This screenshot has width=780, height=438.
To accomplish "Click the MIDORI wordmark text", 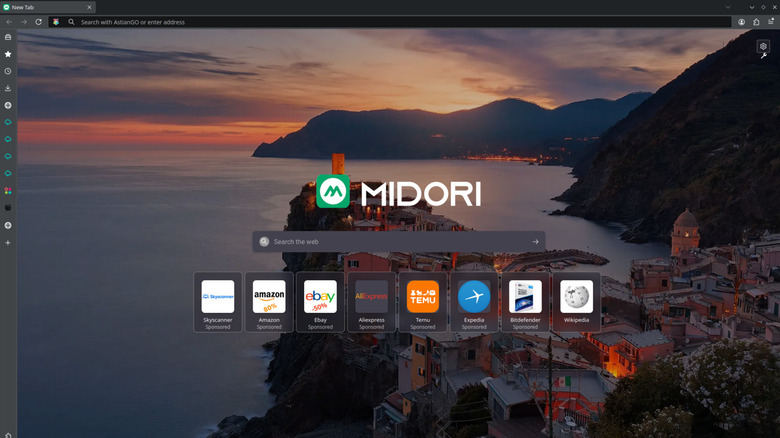I will click(x=421, y=194).
